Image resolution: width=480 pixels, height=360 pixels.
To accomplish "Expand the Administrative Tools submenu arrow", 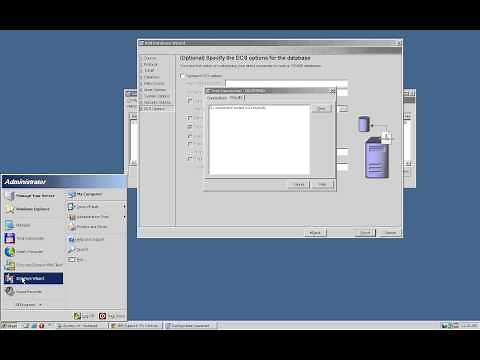I will 124,217.
